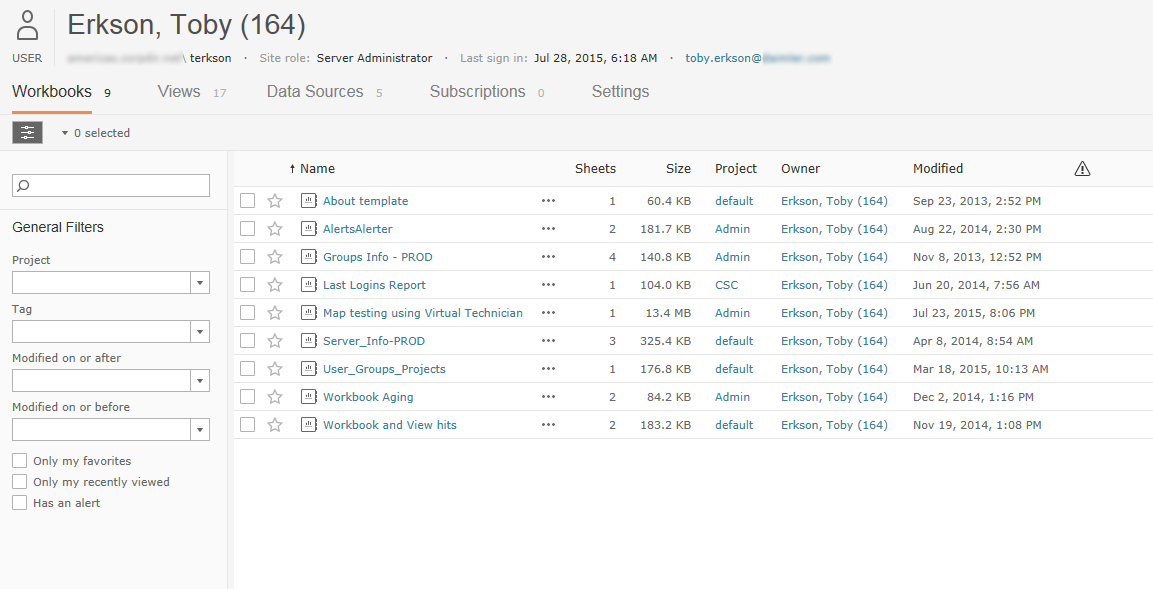This screenshot has height=589, width=1153.
Task: Open the filters panel icon above the sidebar
Action: click(x=26, y=131)
